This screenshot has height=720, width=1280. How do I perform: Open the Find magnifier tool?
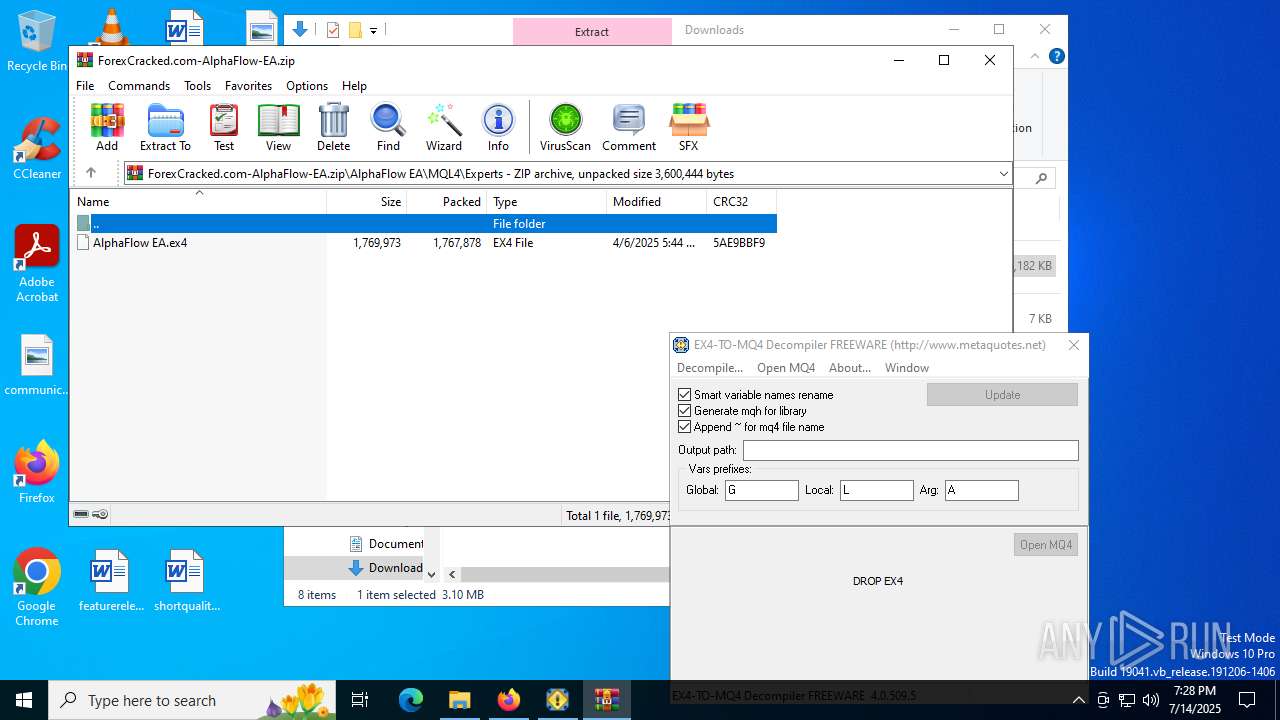[x=388, y=127]
